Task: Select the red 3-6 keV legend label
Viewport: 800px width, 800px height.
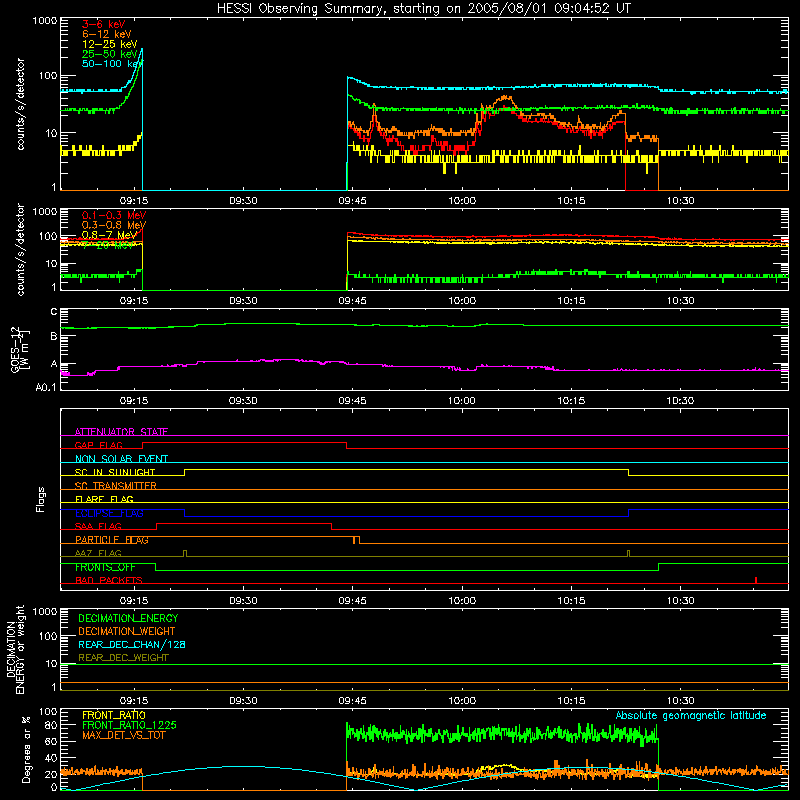Action: (104, 24)
